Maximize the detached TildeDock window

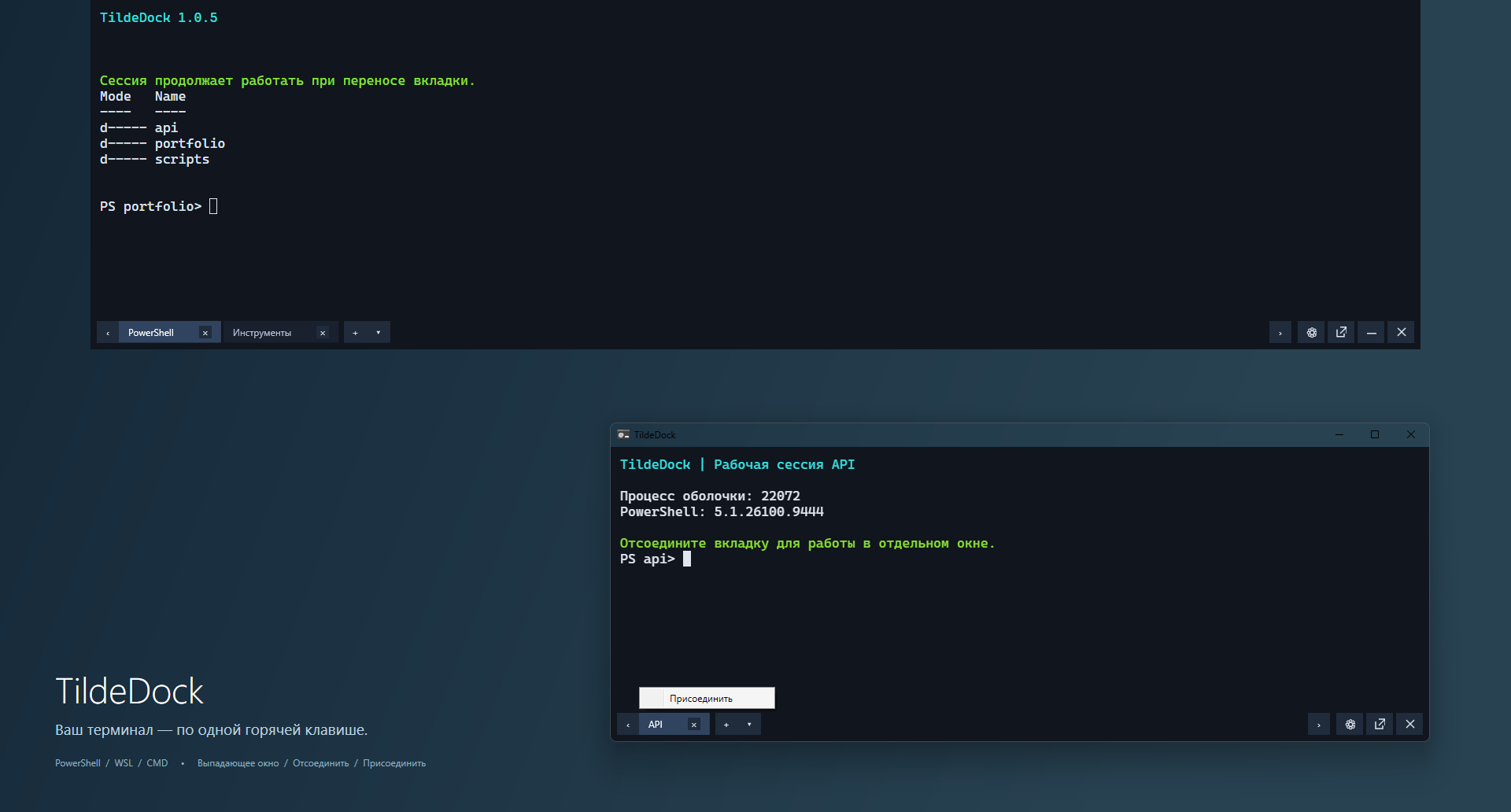coord(1375,434)
